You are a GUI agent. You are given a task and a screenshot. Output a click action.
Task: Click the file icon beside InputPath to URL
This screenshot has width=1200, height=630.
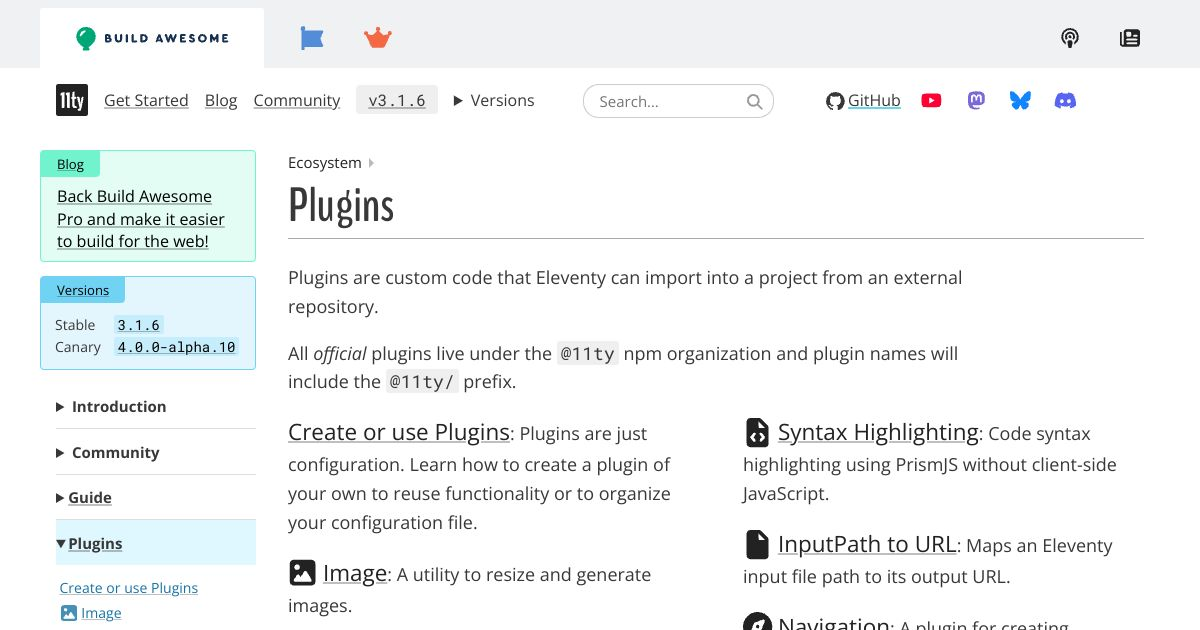(757, 544)
